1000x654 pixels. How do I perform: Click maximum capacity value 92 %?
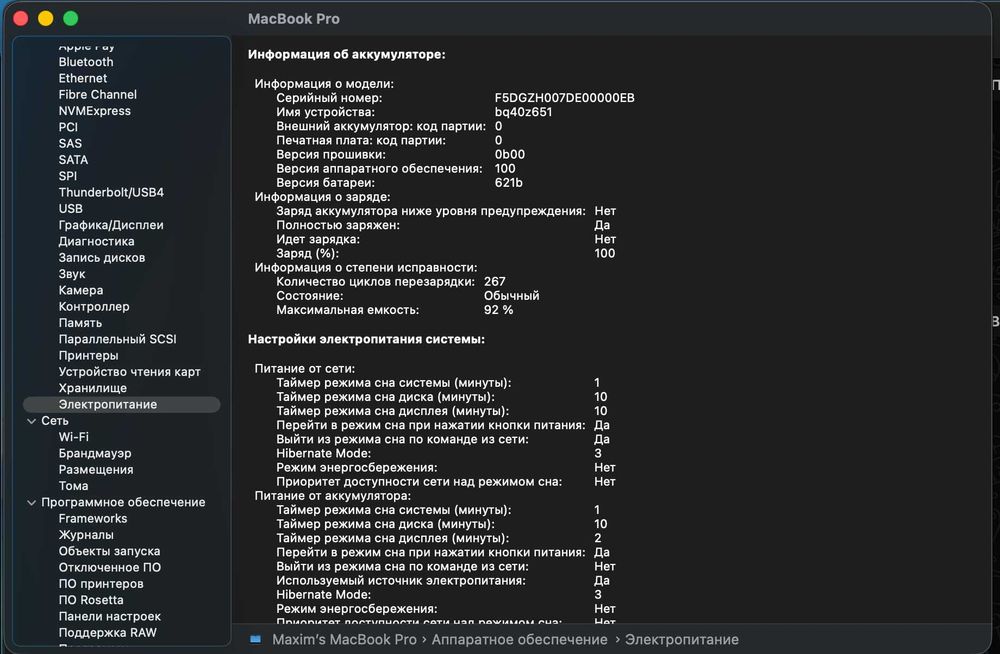tap(499, 309)
